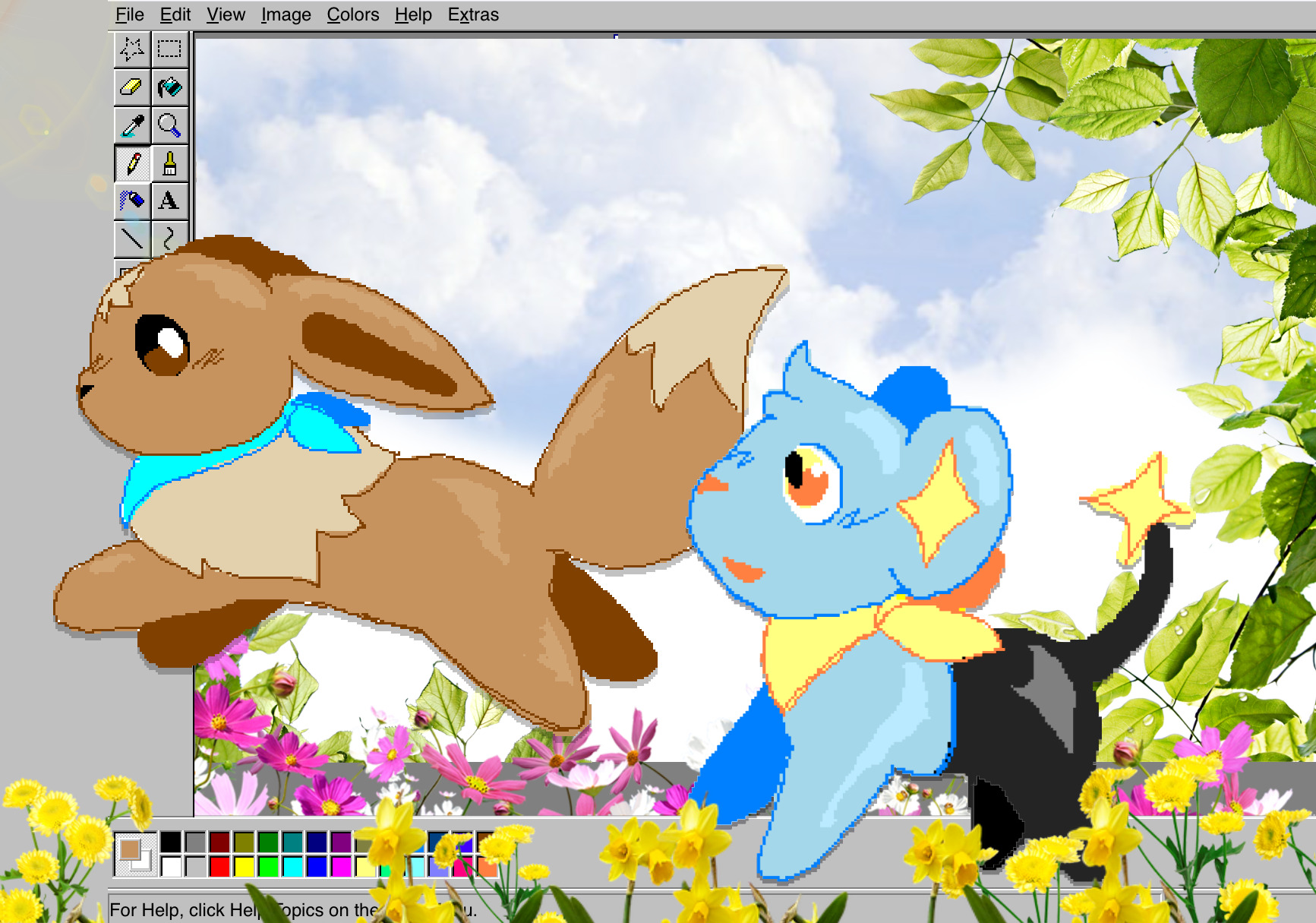
Task: Pick the periwinkle light blue swatch
Action: point(438,867)
